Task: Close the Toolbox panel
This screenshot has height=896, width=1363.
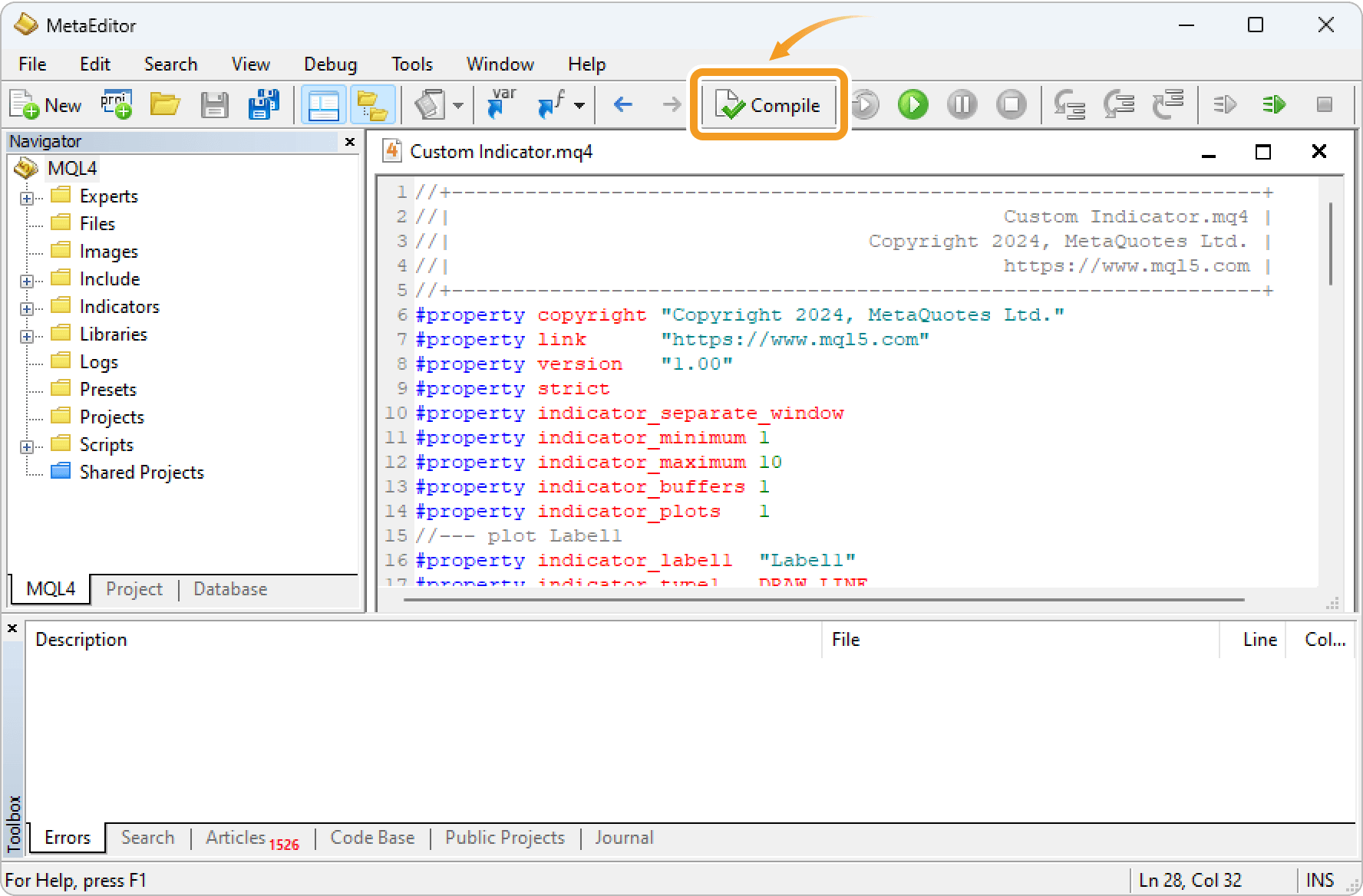Action: [x=12, y=628]
